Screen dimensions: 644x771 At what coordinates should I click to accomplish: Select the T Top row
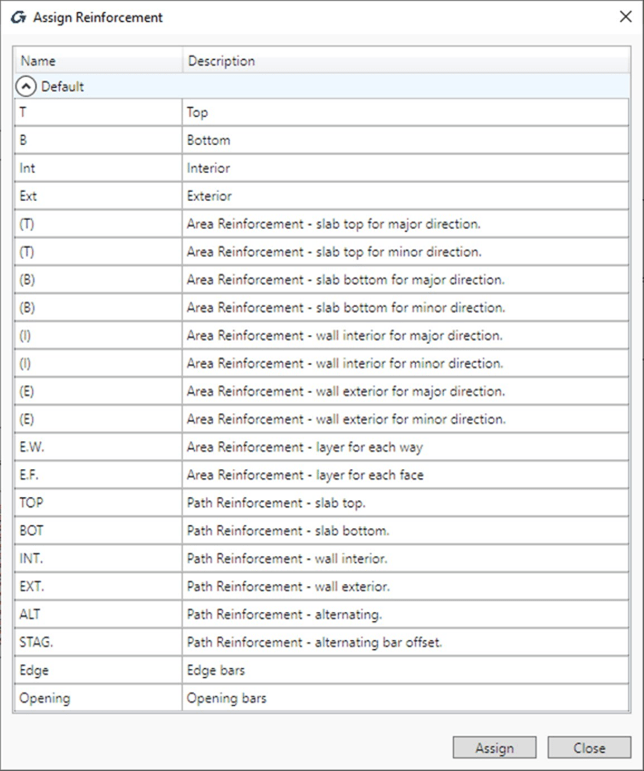(320, 113)
